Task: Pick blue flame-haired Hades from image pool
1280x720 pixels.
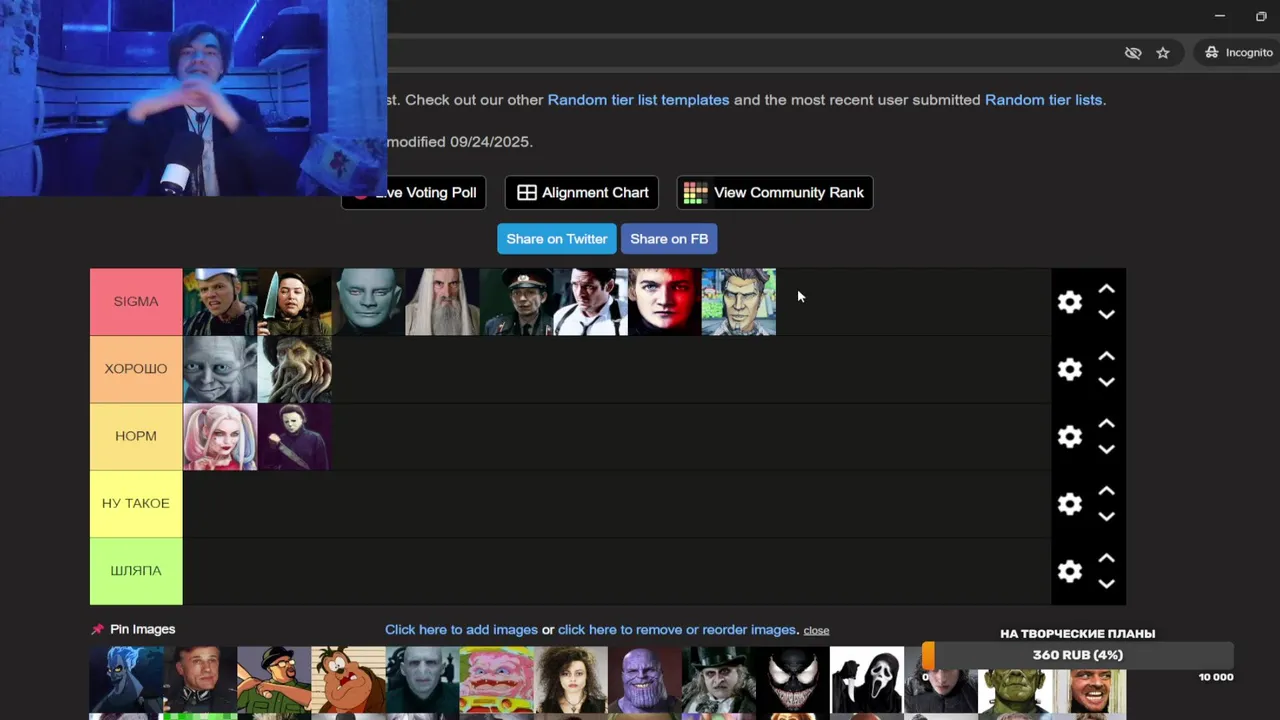Action: (x=126, y=679)
